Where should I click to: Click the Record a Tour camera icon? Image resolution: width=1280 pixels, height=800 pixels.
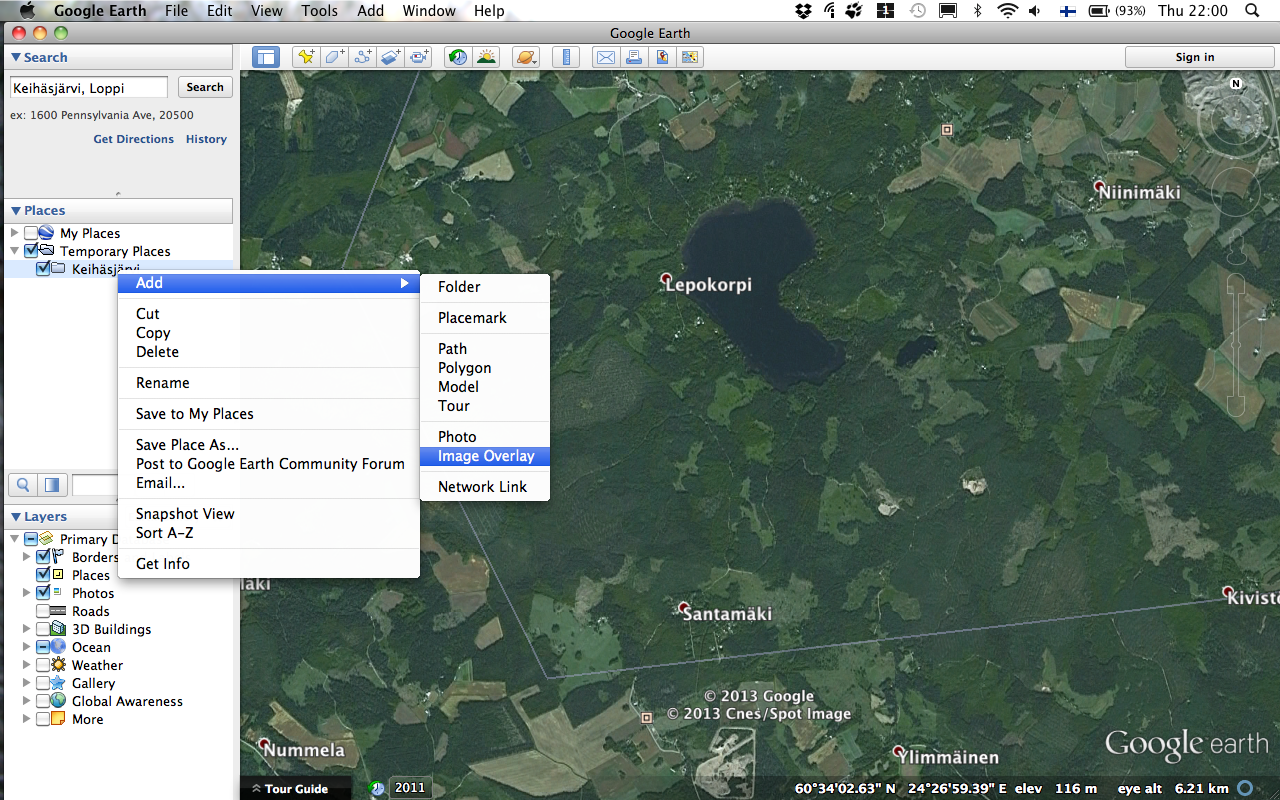coord(419,57)
